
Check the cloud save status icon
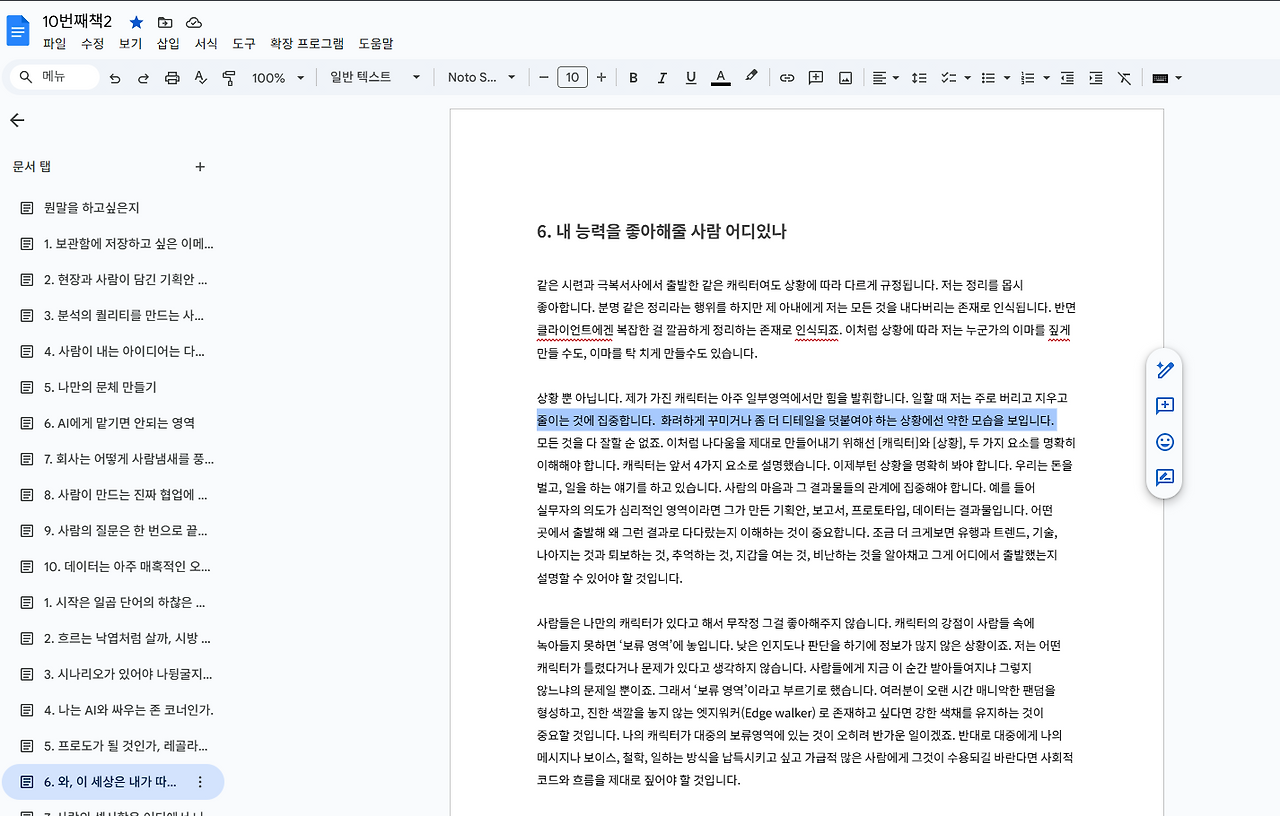pos(194,22)
